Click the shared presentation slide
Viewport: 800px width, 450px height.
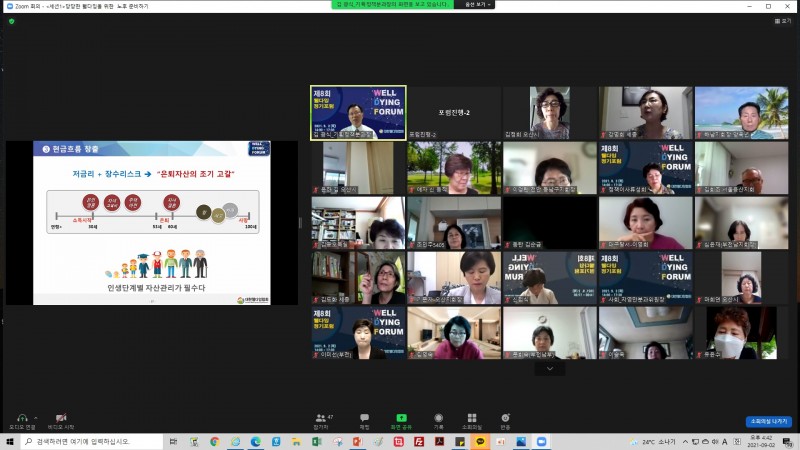151,223
